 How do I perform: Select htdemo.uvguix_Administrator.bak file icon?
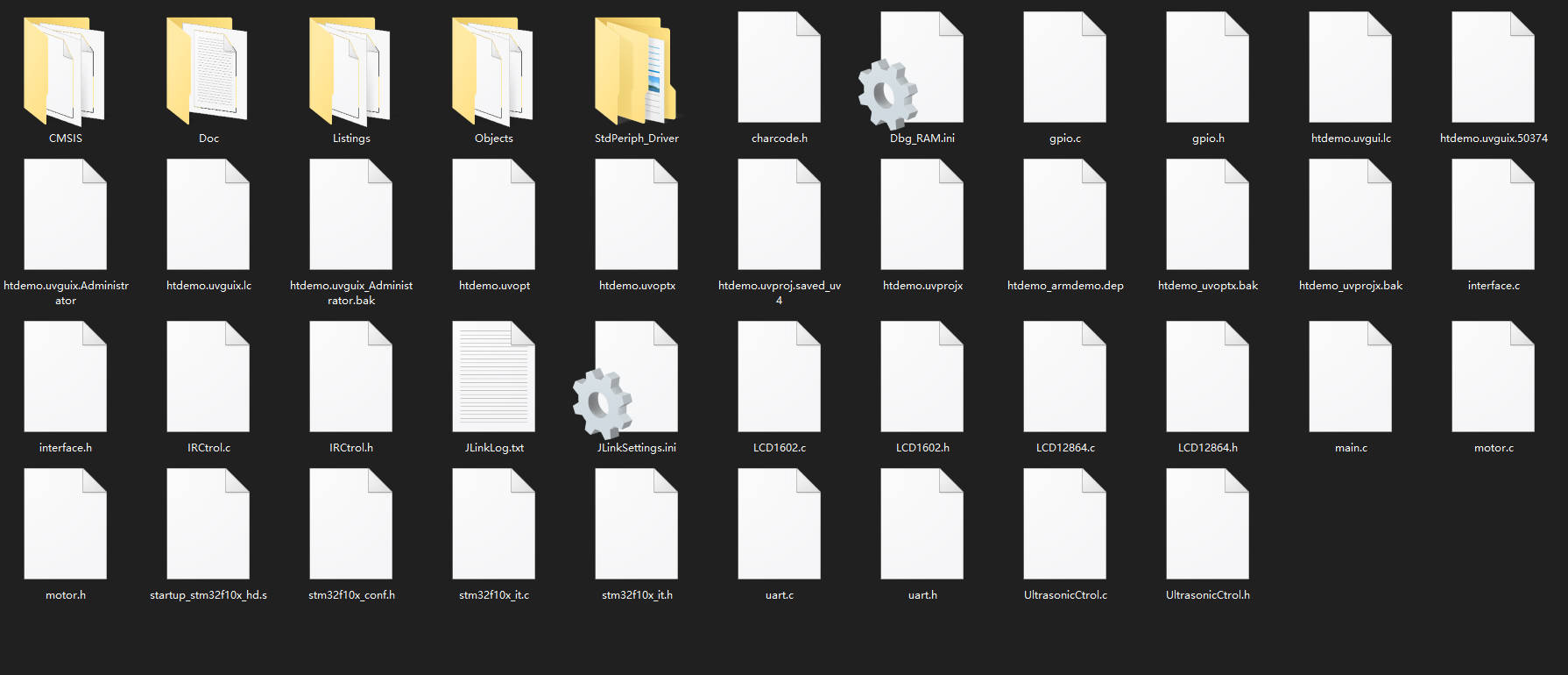(x=350, y=214)
